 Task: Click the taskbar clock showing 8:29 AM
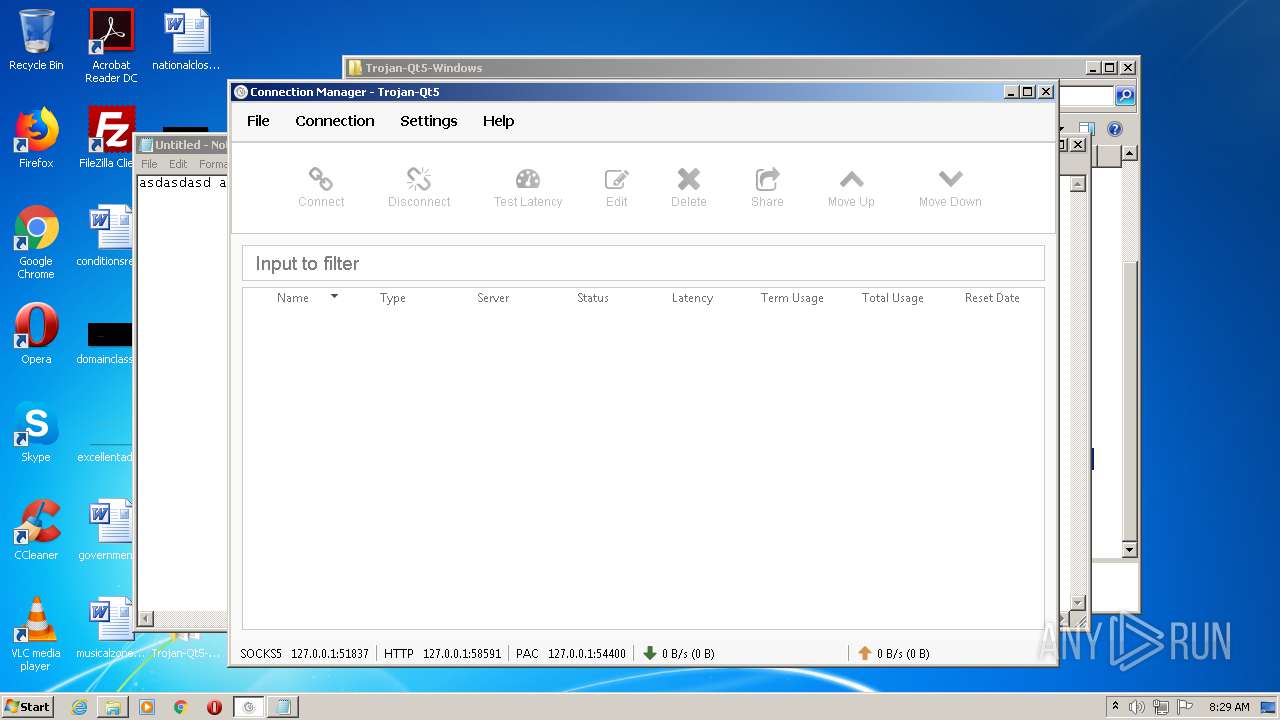click(1229, 707)
